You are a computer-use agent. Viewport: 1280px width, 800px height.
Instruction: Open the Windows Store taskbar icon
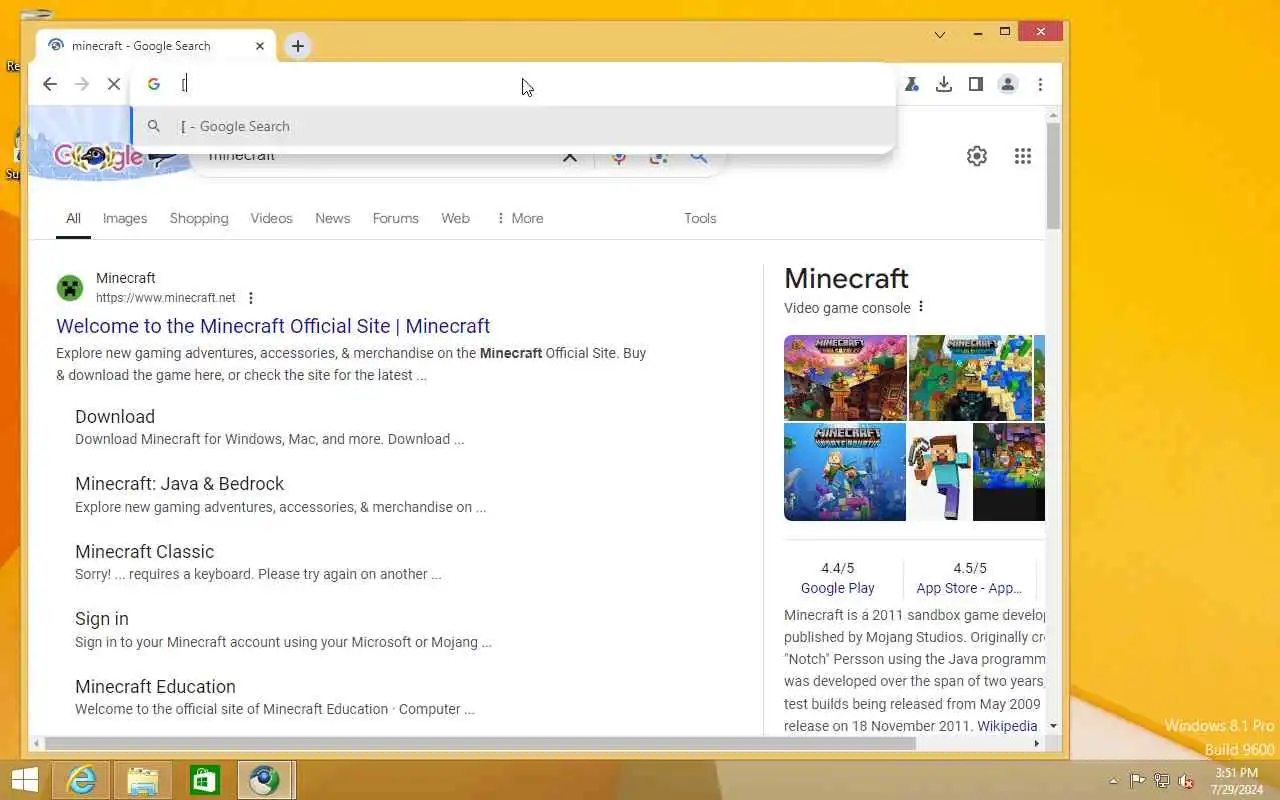205,780
